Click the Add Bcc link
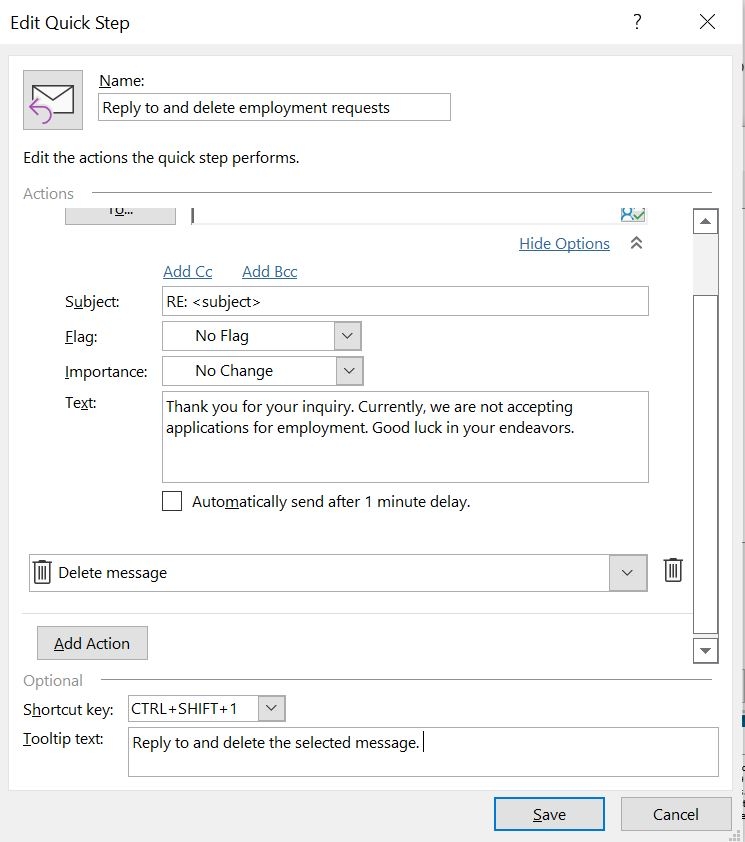The image size is (745, 842). (x=270, y=272)
